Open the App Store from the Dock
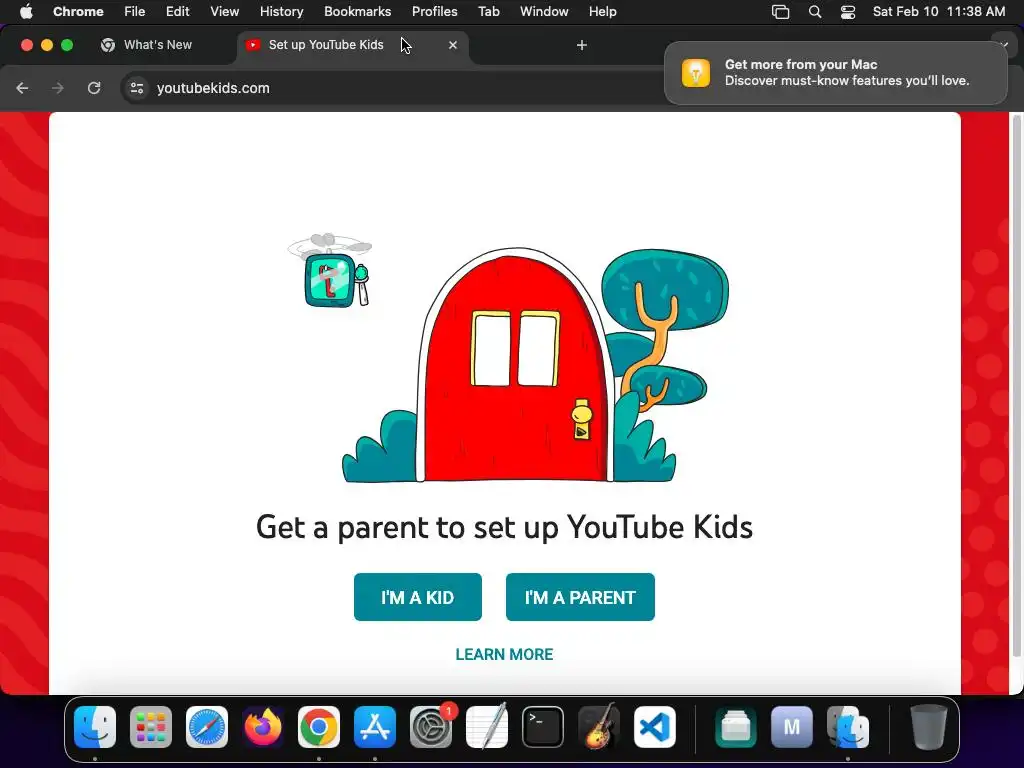 click(375, 727)
